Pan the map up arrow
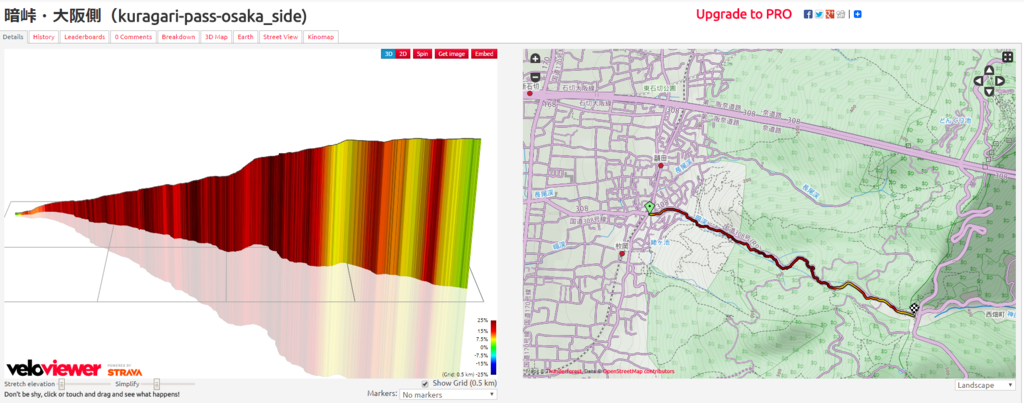This screenshot has height=403, width=1024. pos(989,70)
